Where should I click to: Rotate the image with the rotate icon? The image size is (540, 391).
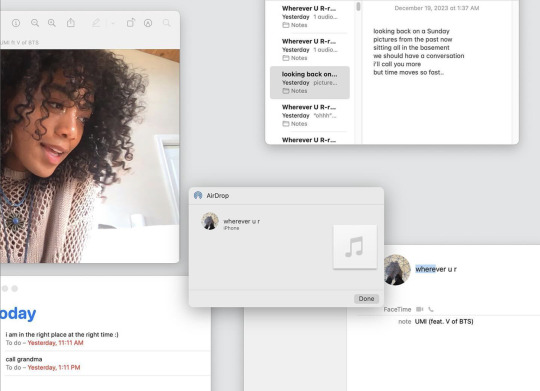point(131,23)
